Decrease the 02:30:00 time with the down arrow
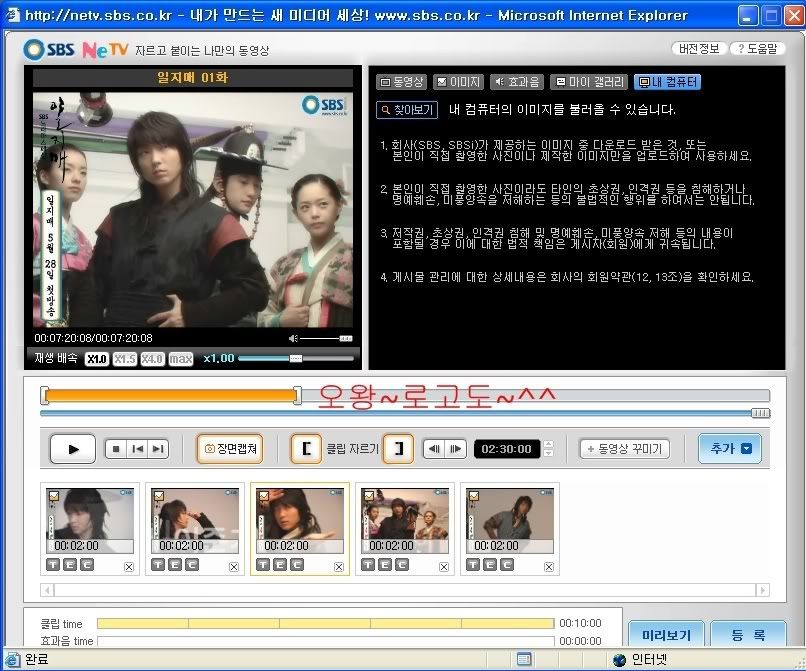The width and height of the screenshot is (806, 671). click(548, 453)
